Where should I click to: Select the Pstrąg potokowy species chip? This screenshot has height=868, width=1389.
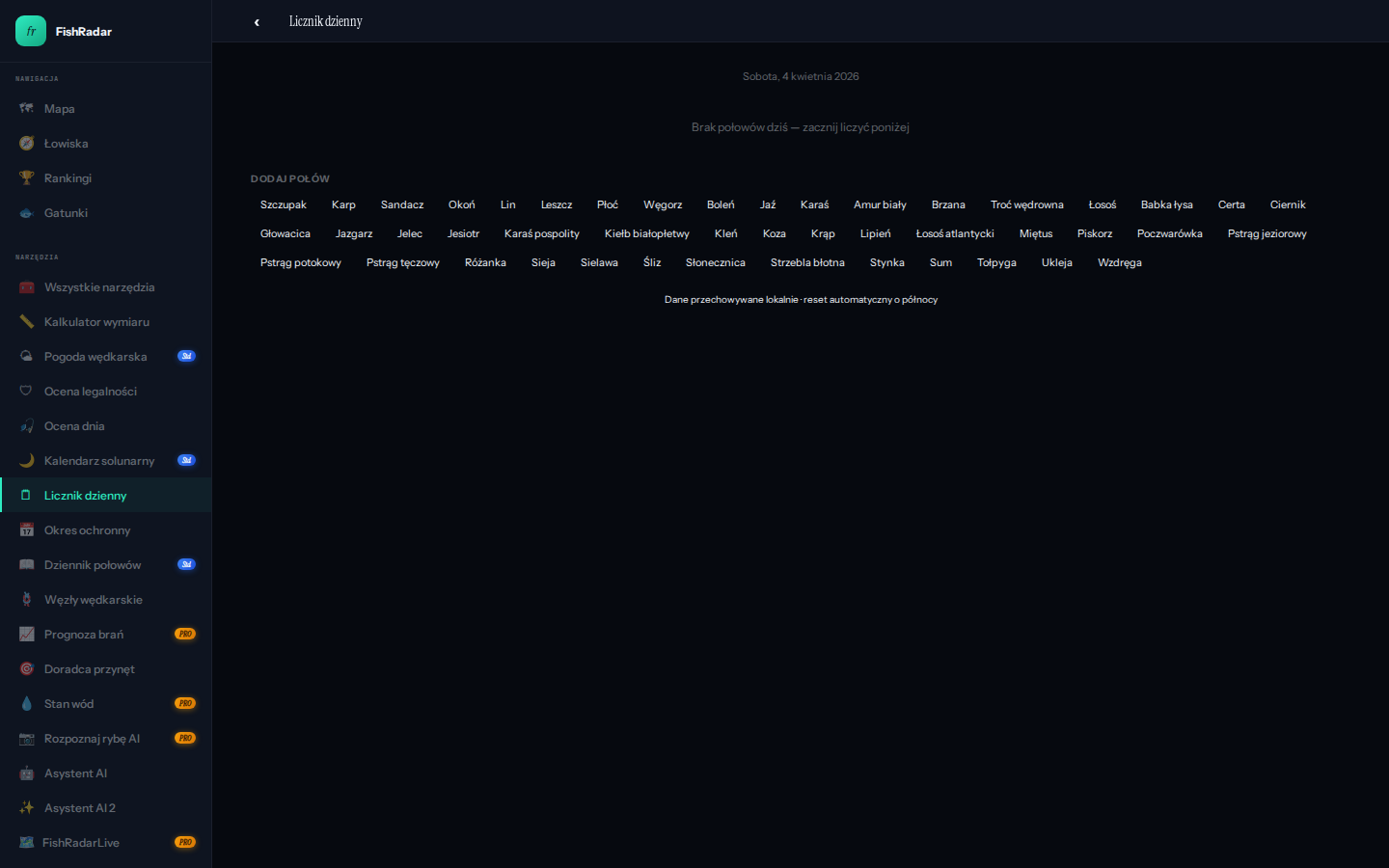click(300, 262)
